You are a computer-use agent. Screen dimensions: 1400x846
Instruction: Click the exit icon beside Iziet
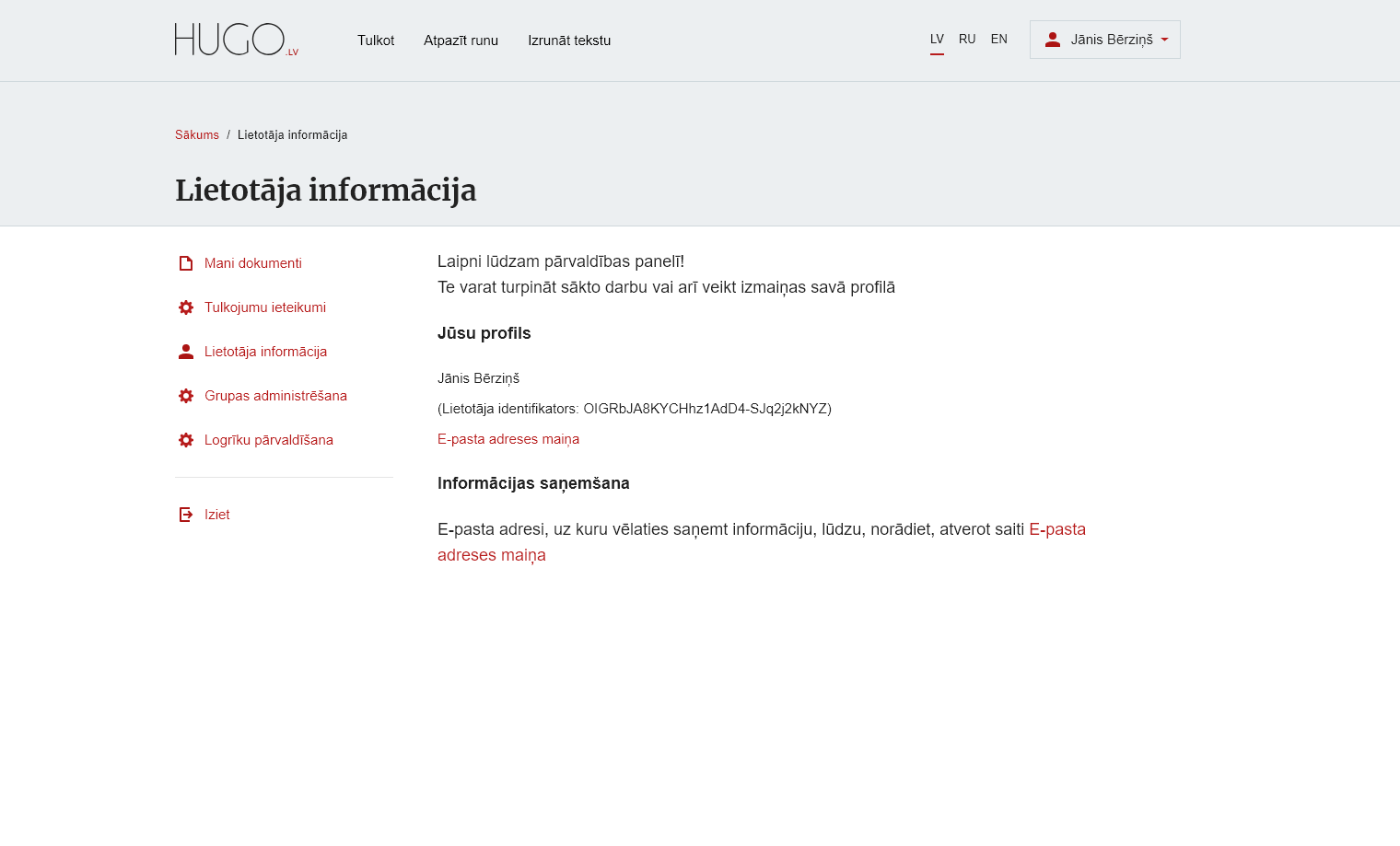186,515
